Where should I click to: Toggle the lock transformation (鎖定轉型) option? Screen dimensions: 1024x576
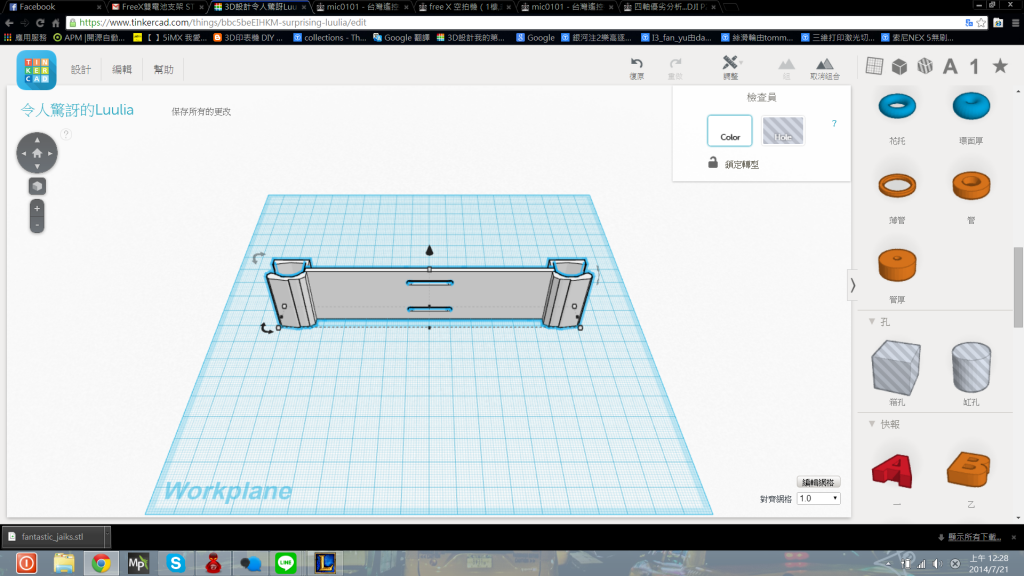(733, 163)
